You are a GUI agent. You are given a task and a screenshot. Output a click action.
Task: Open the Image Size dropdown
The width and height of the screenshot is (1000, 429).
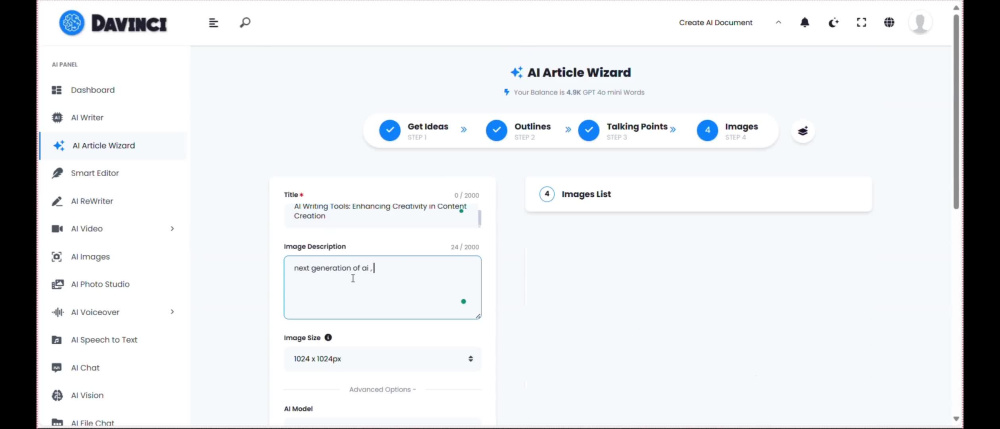tap(383, 359)
